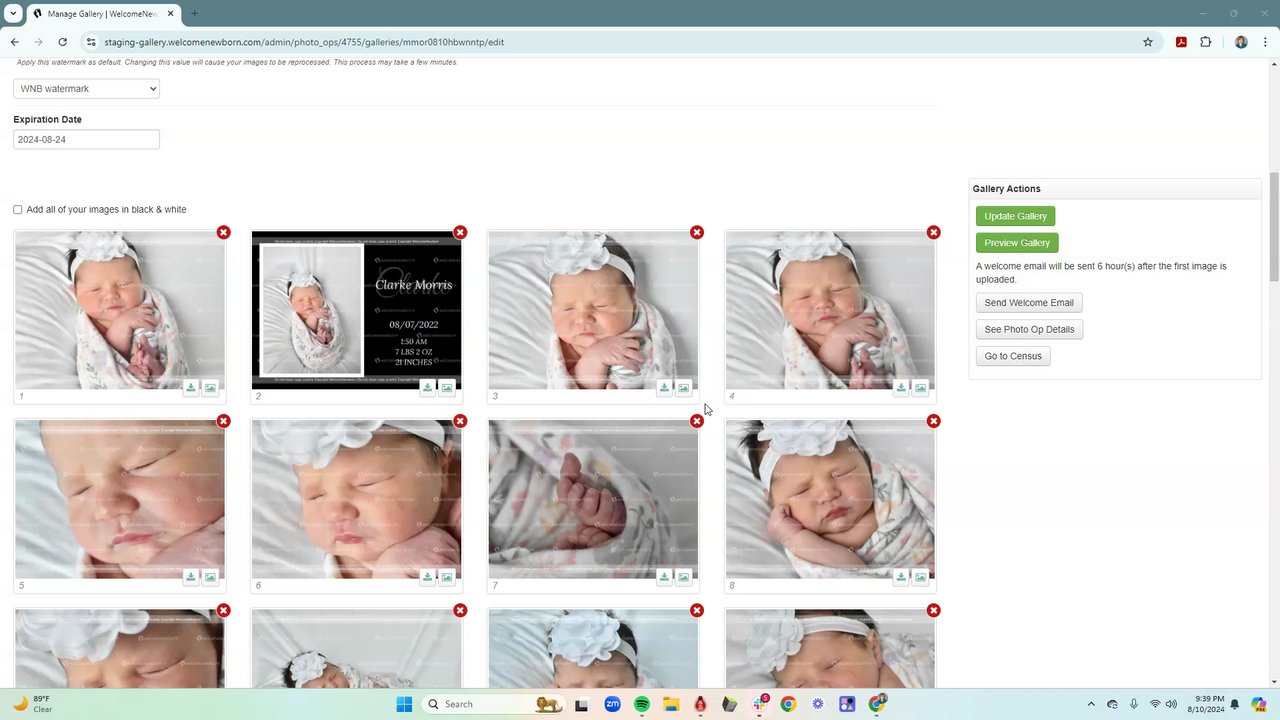Click the page vertical scrollbar
Screen dimensions: 1280x720
1274,374
